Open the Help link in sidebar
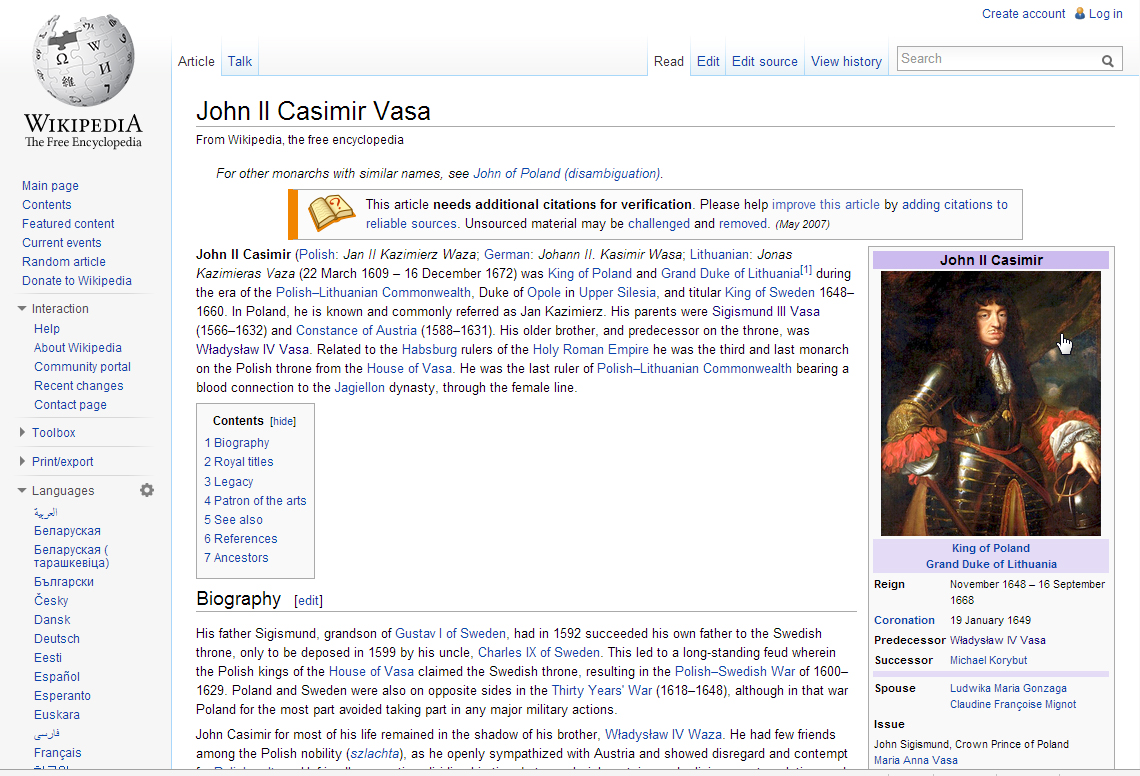The width and height of the screenshot is (1140, 776). [47, 329]
